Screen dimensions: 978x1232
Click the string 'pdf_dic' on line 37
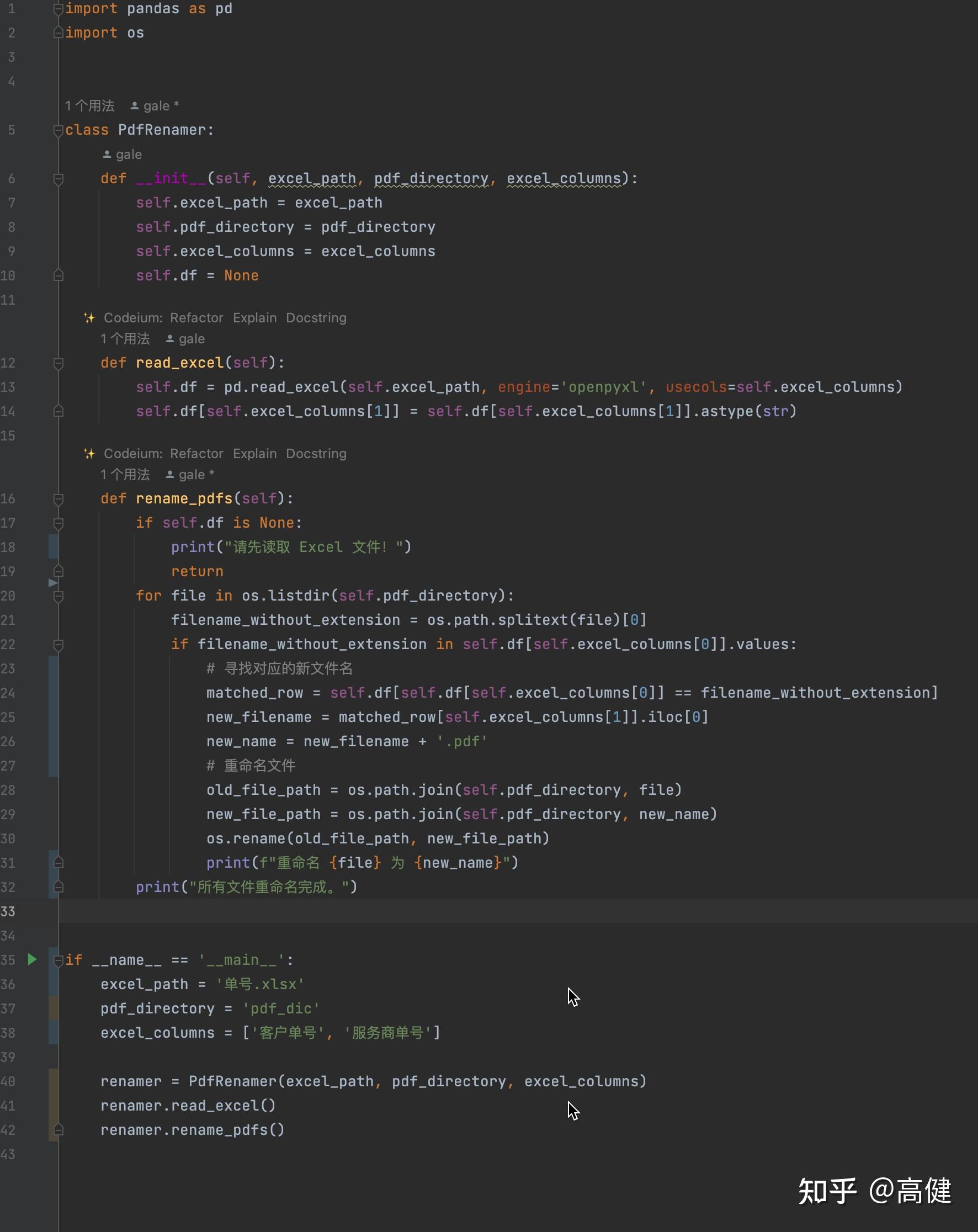click(x=281, y=1008)
